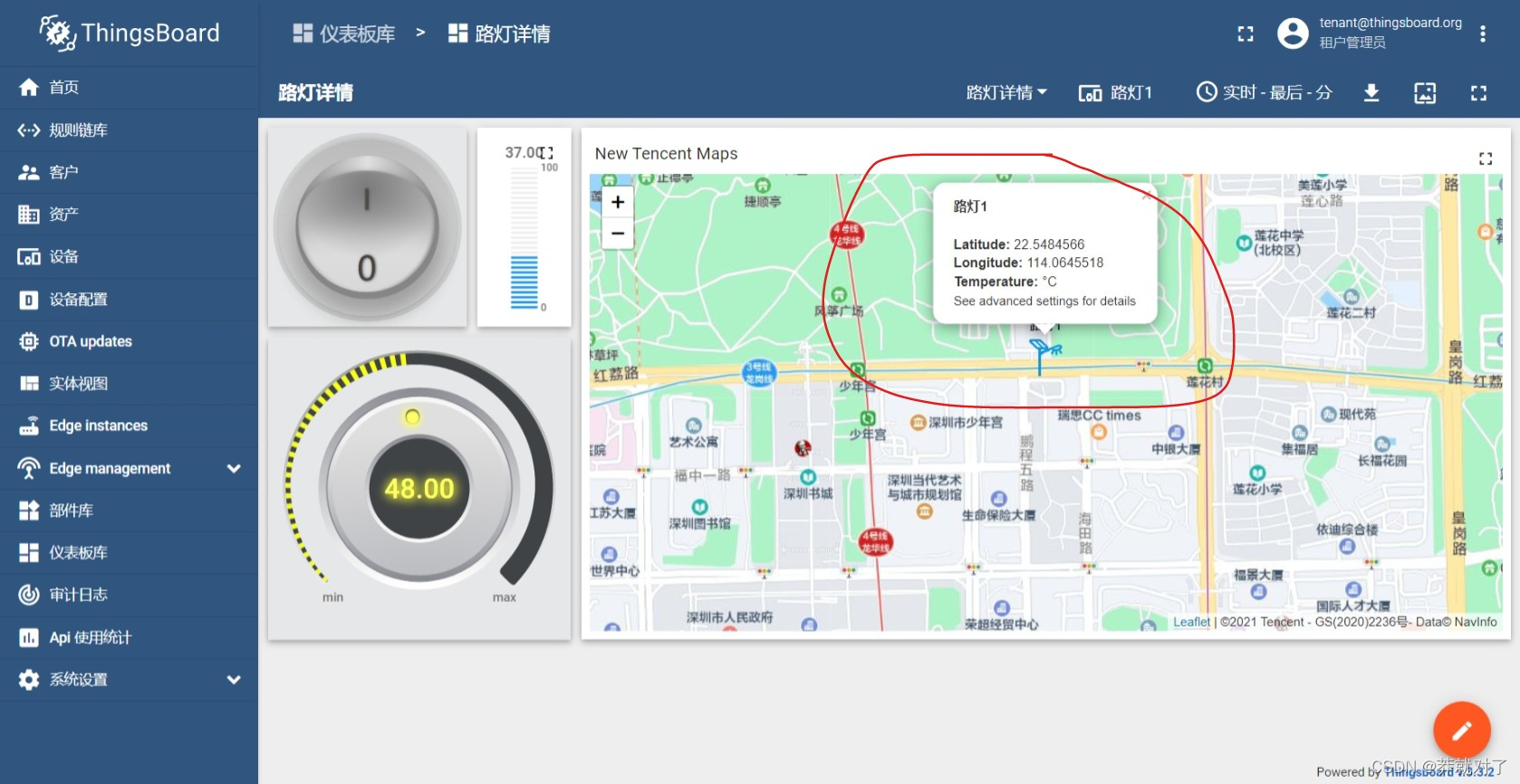
Task: Click the Api usage chart icon
Action: coord(29,637)
